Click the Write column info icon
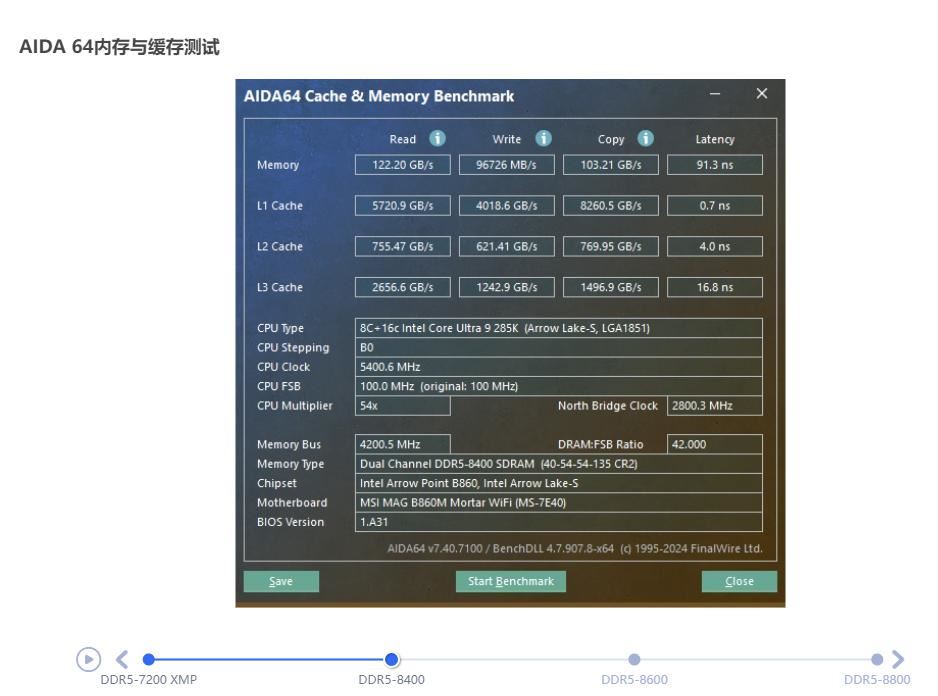This screenshot has width=938, height=696. pos(543,138)
